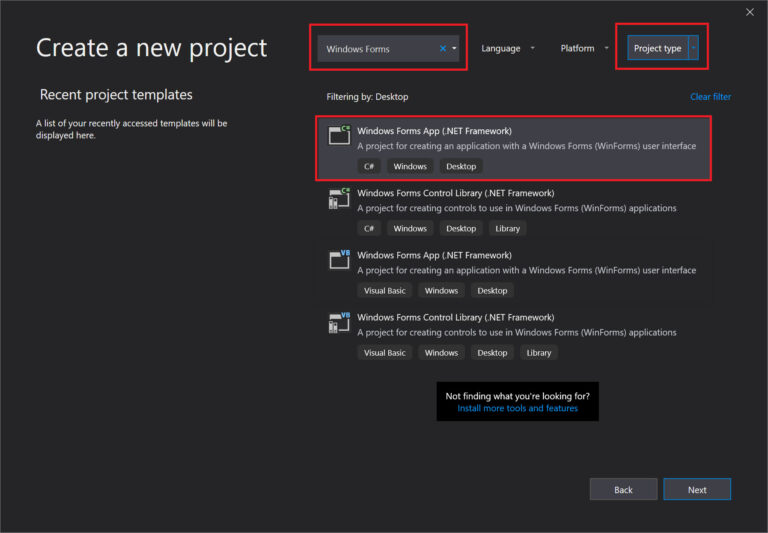Click Desktop tag on C# Control Library

point(461,229)
